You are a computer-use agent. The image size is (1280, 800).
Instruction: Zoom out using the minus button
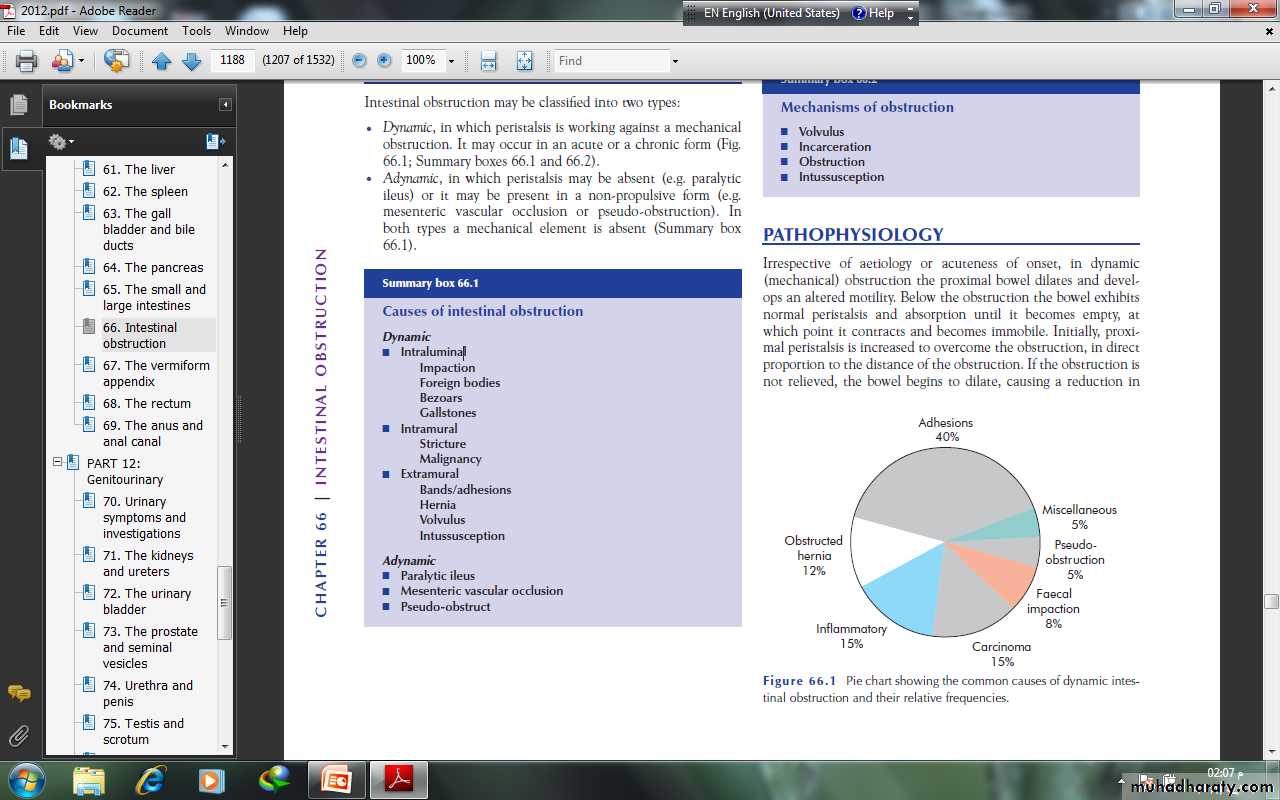click(x=360, y=61)
